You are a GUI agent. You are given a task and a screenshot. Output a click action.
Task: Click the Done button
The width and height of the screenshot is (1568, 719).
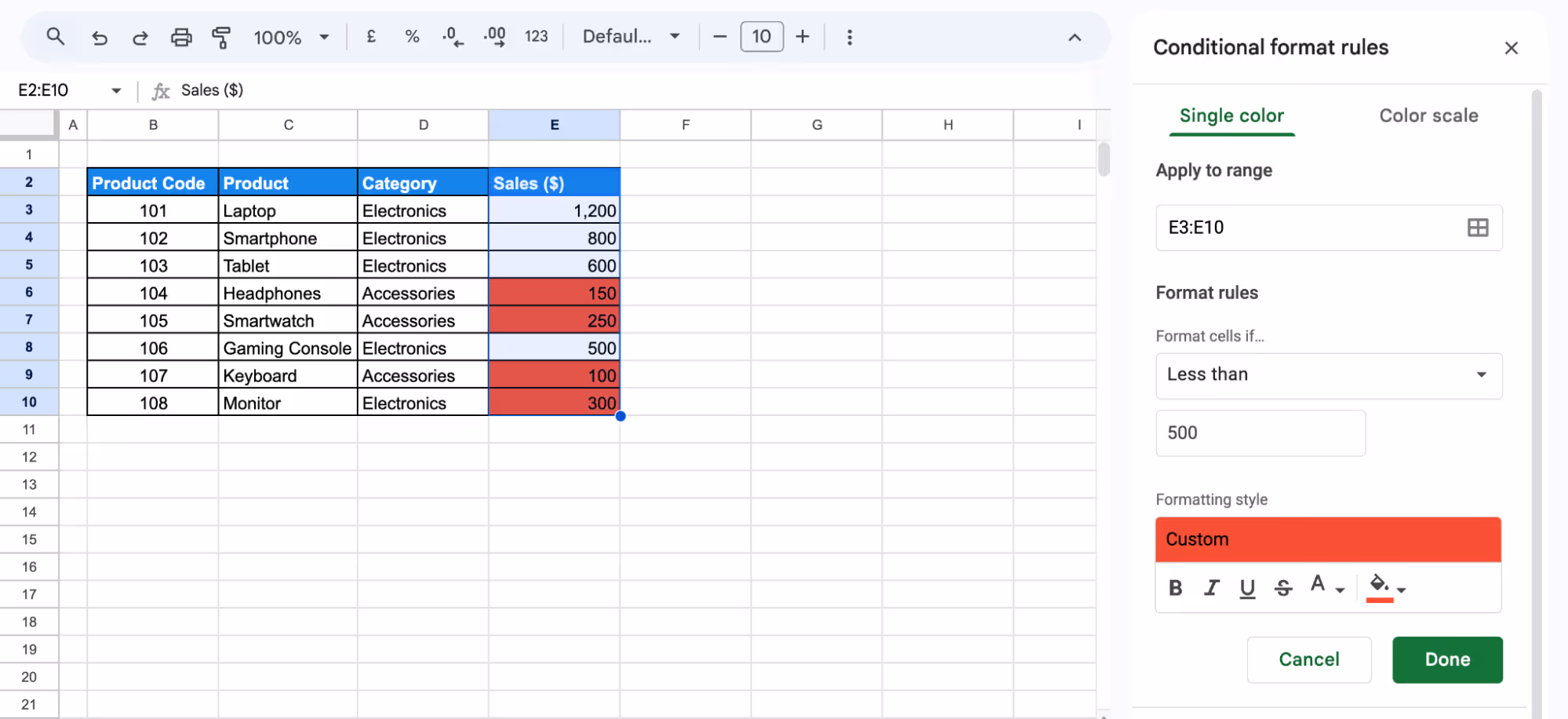click(x=1446, y=659)
